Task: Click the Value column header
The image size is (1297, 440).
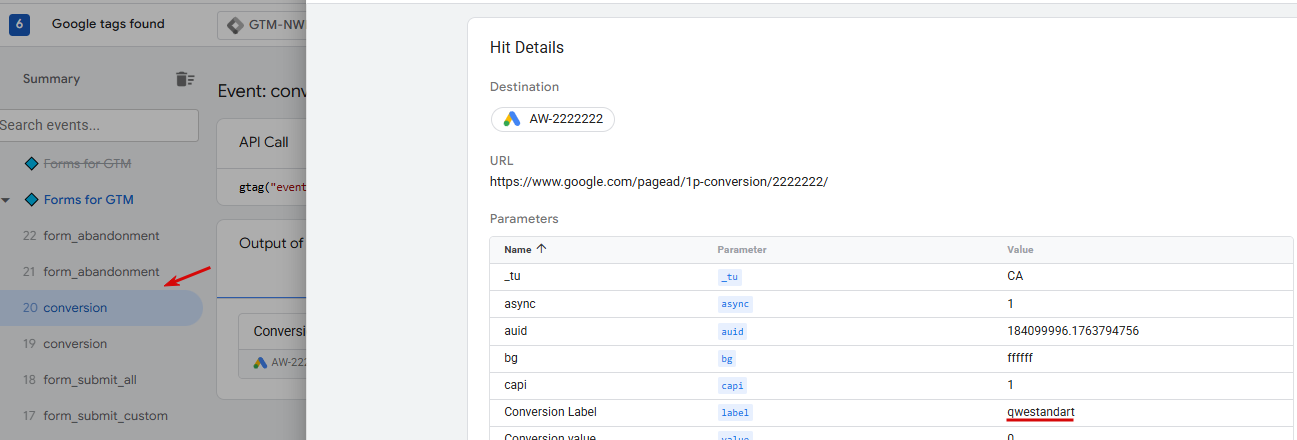Action: coord(1020,249)
